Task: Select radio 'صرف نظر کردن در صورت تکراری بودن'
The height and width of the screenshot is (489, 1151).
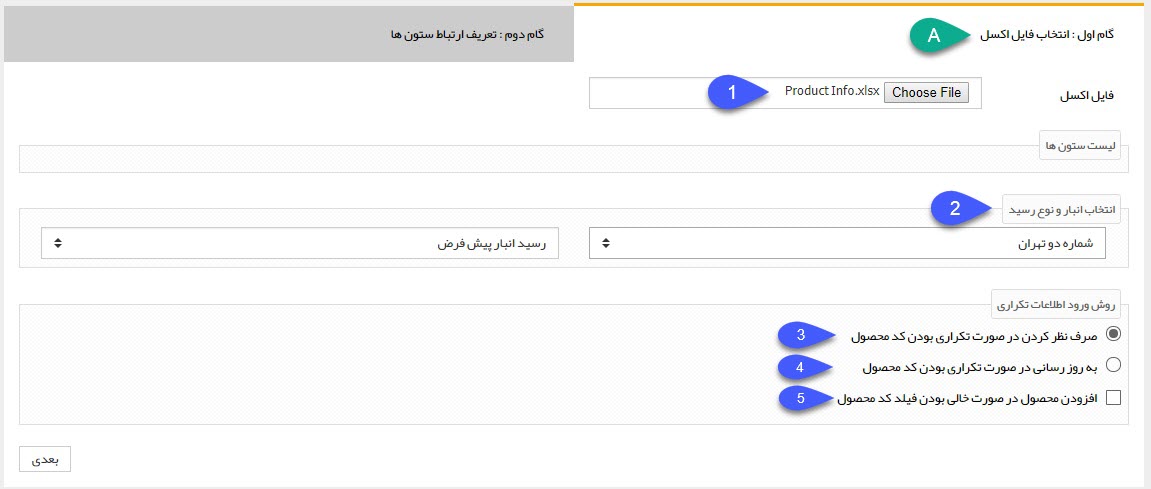Action: [x=1113, y=334]
